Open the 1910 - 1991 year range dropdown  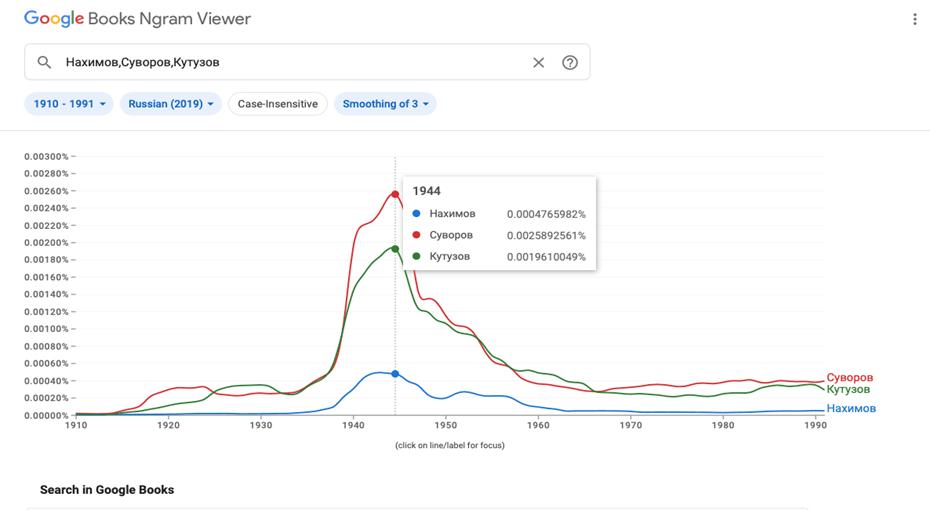click(x=69, y=104)
